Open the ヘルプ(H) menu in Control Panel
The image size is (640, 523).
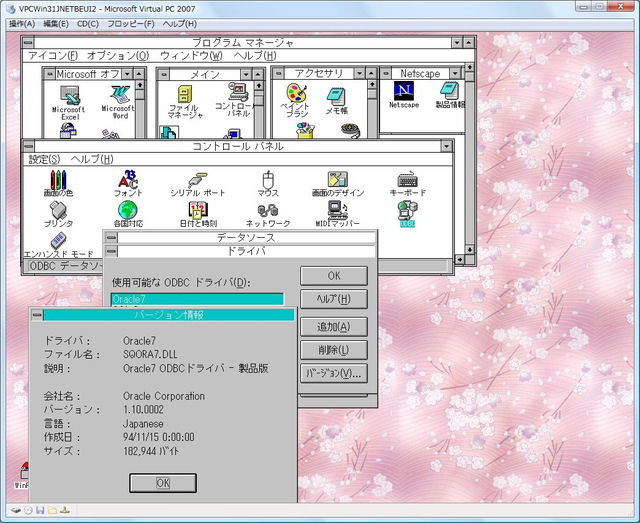(x=92, y=159)
